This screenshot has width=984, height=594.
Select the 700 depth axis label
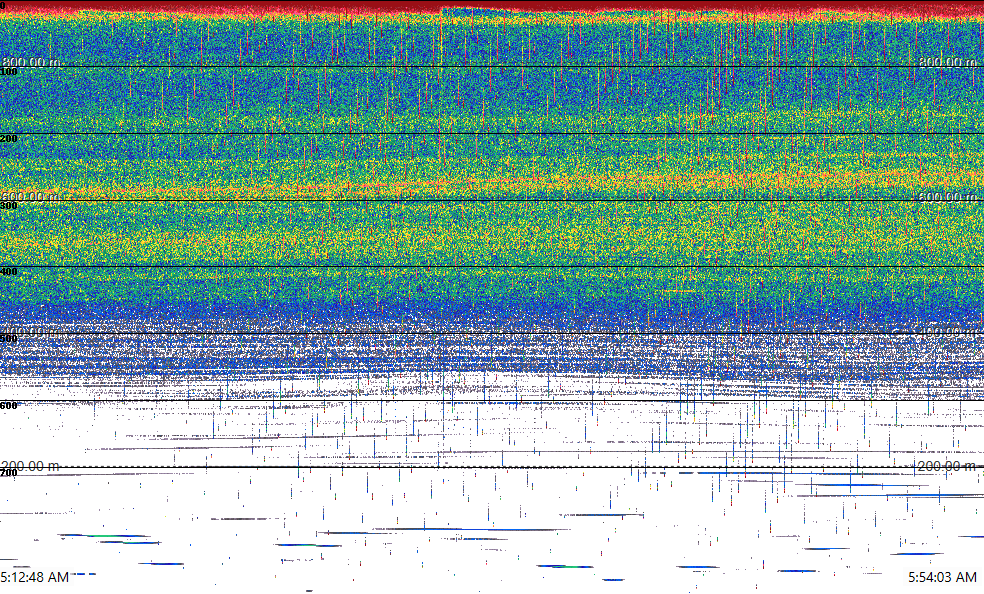point(9,472)
